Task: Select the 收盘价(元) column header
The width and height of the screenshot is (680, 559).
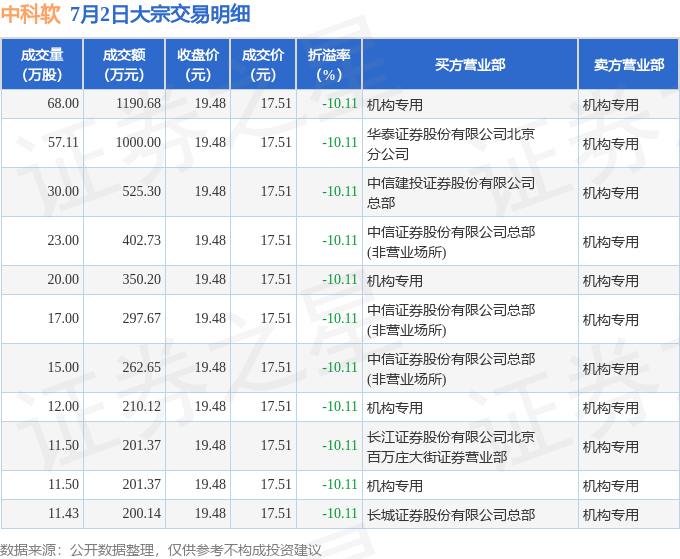Action: point(198,65)
